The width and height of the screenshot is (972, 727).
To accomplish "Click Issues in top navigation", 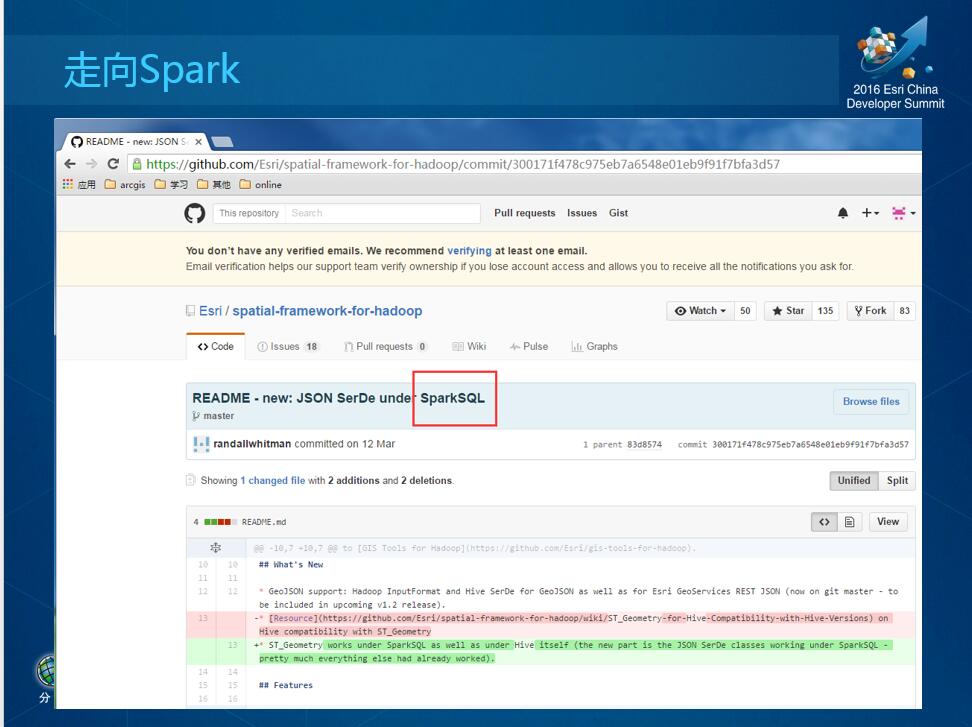I will pyautogui.click(x=582, y=213).
